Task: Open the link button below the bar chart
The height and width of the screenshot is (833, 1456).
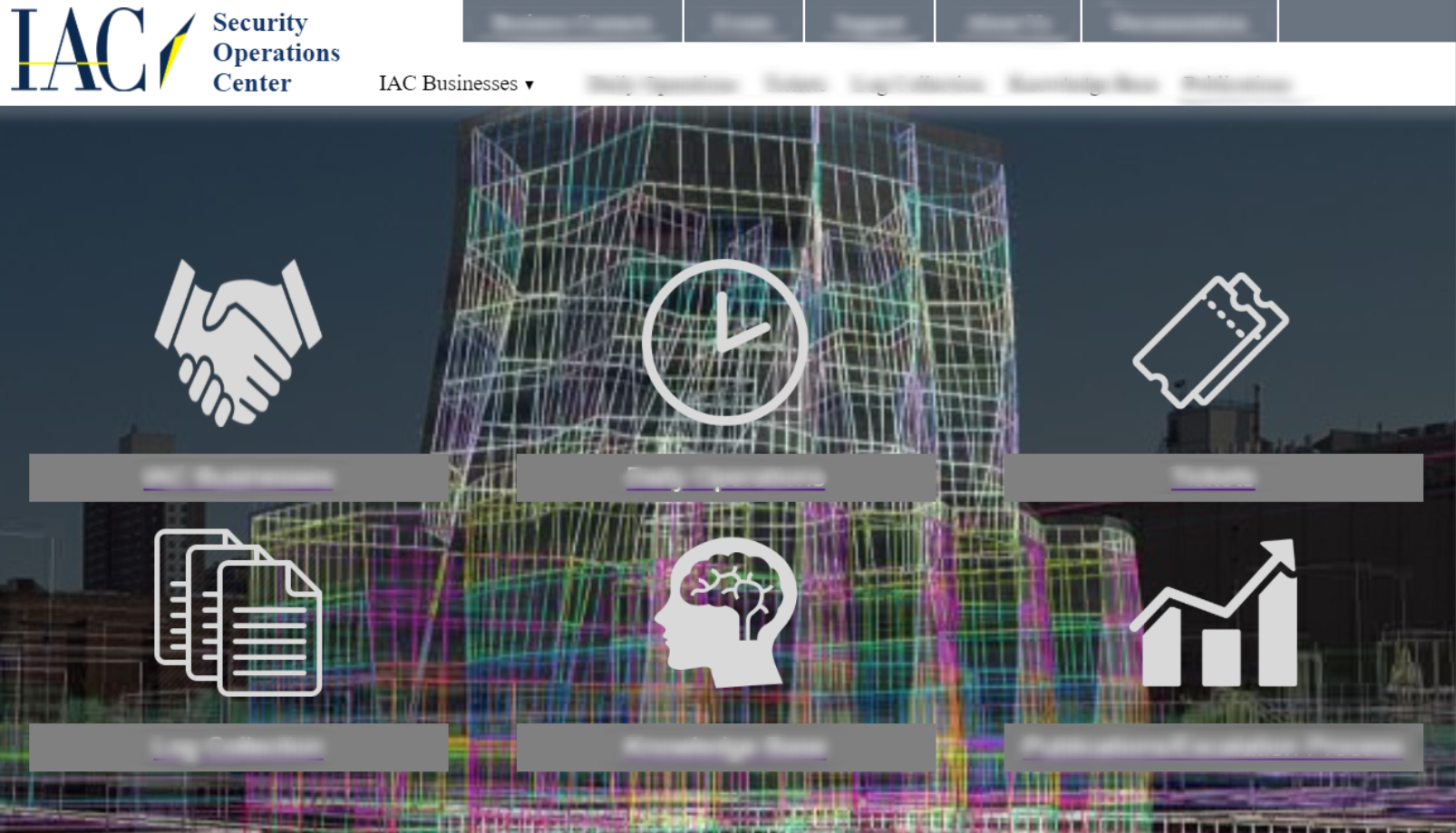Action: click(1213, 748)
